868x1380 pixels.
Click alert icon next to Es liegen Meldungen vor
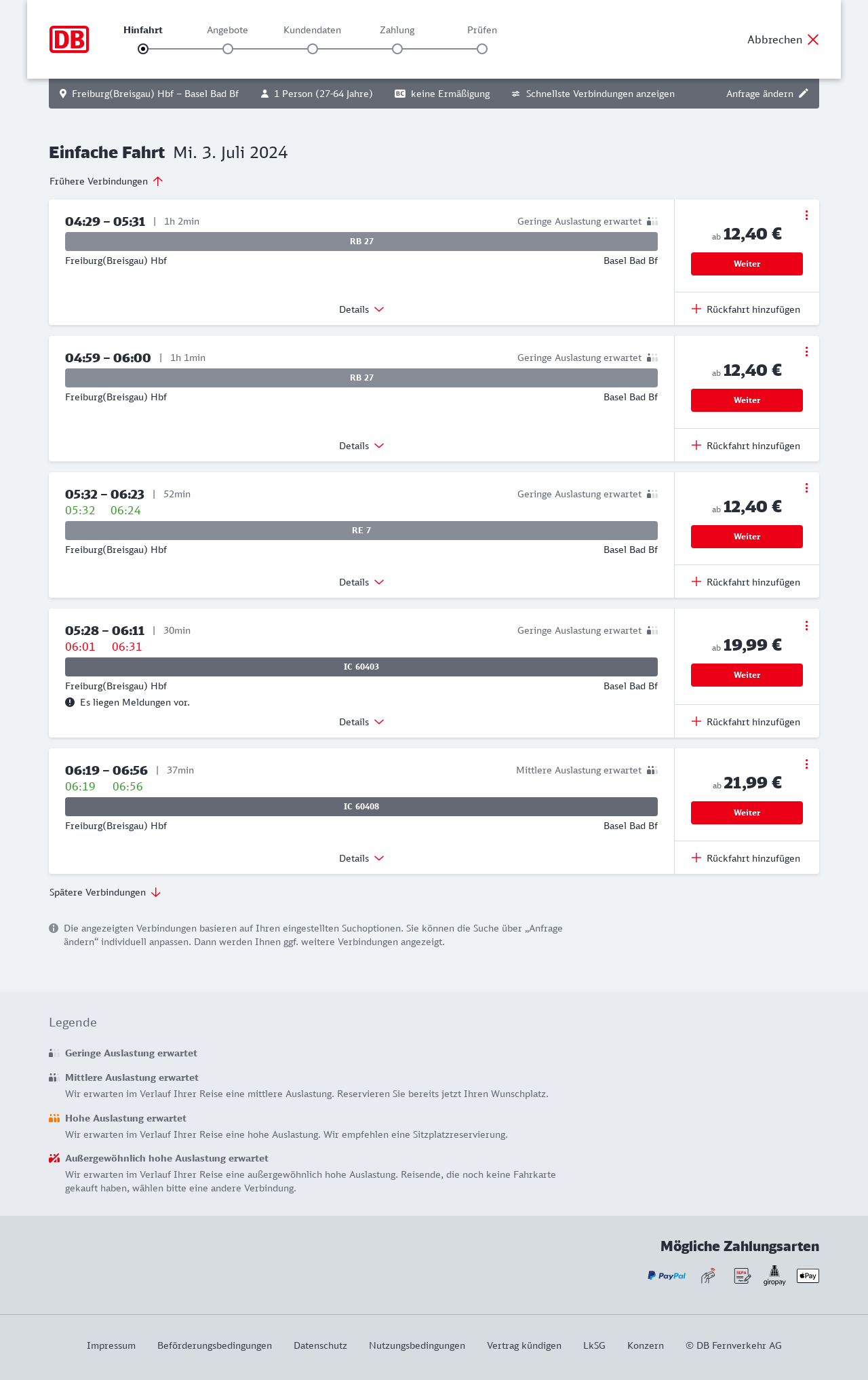[x=70, y=702]
